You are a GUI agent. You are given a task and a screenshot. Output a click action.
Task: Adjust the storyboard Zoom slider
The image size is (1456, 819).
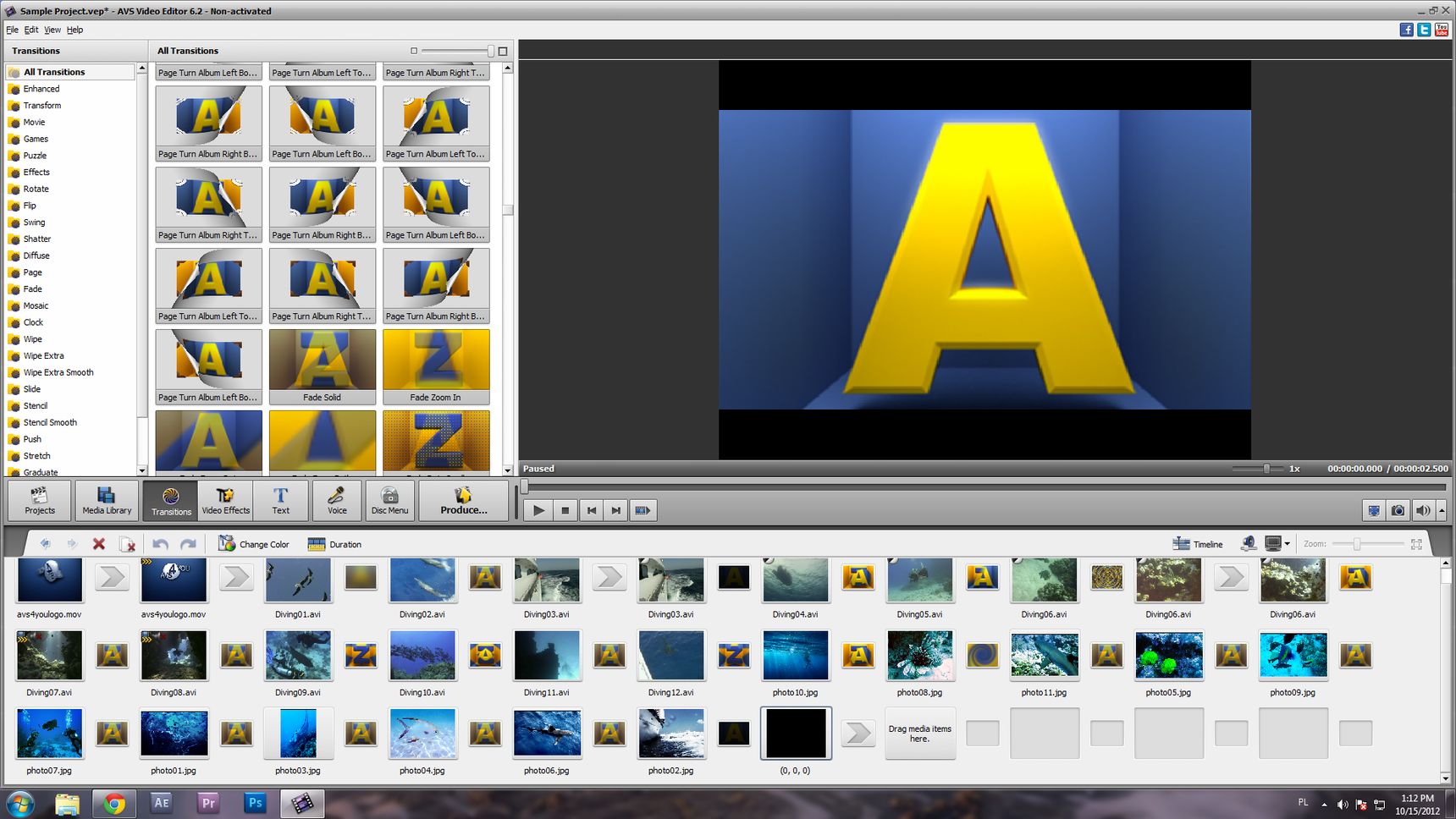click(x=1356, y=544)
